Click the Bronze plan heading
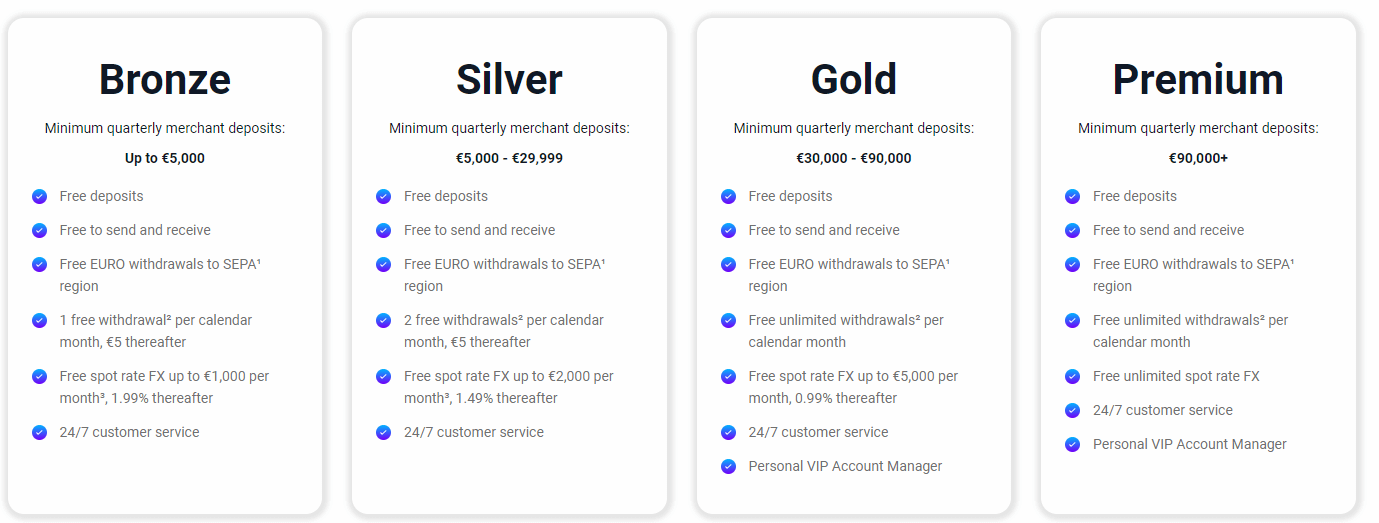1379x523 pixels. coord(165,80)
